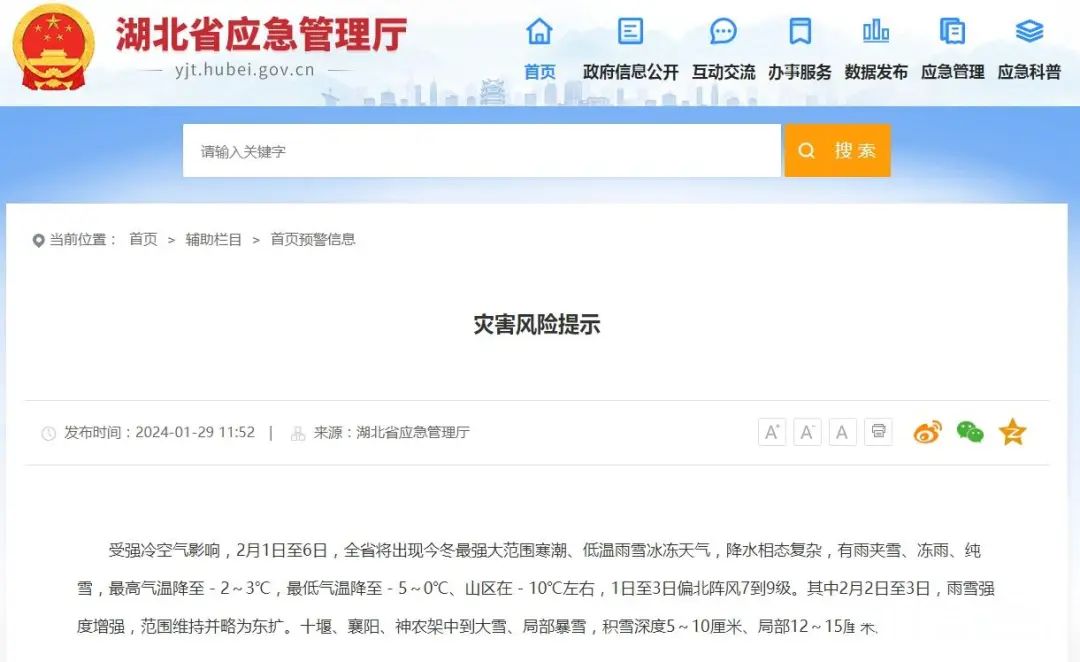Print the article using printer icon
The image size is (1080, 662).
(878, 432)
